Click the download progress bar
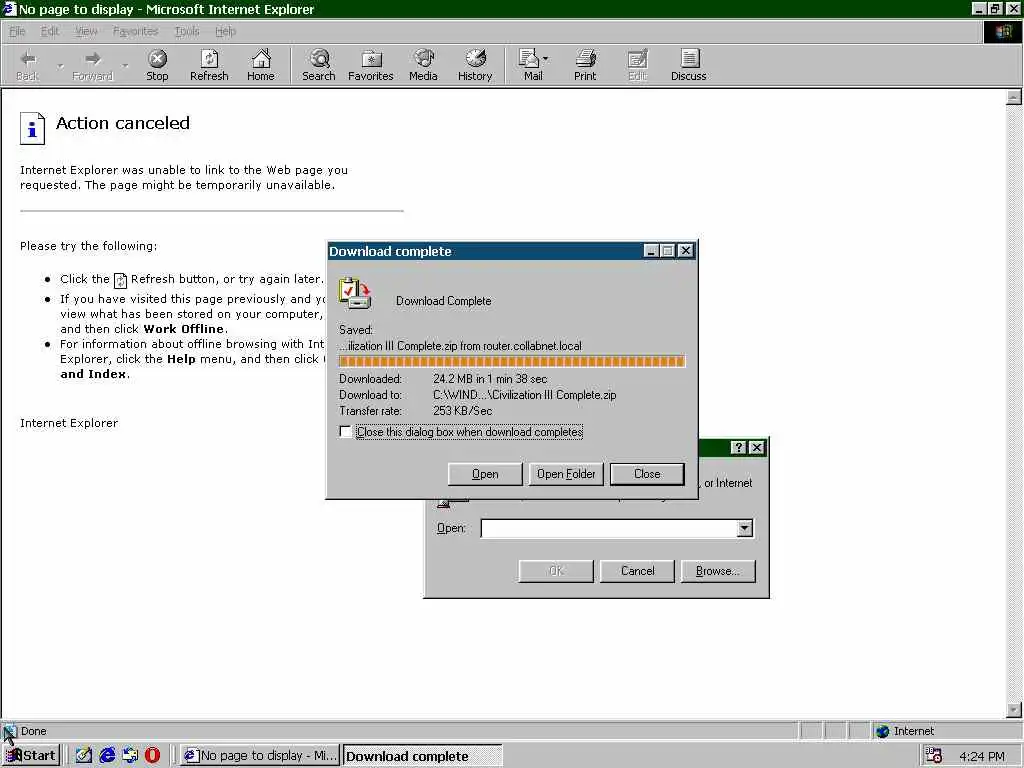Image resolution: width=1024 pixels, height=768 pixels. (x=512, y=361)
